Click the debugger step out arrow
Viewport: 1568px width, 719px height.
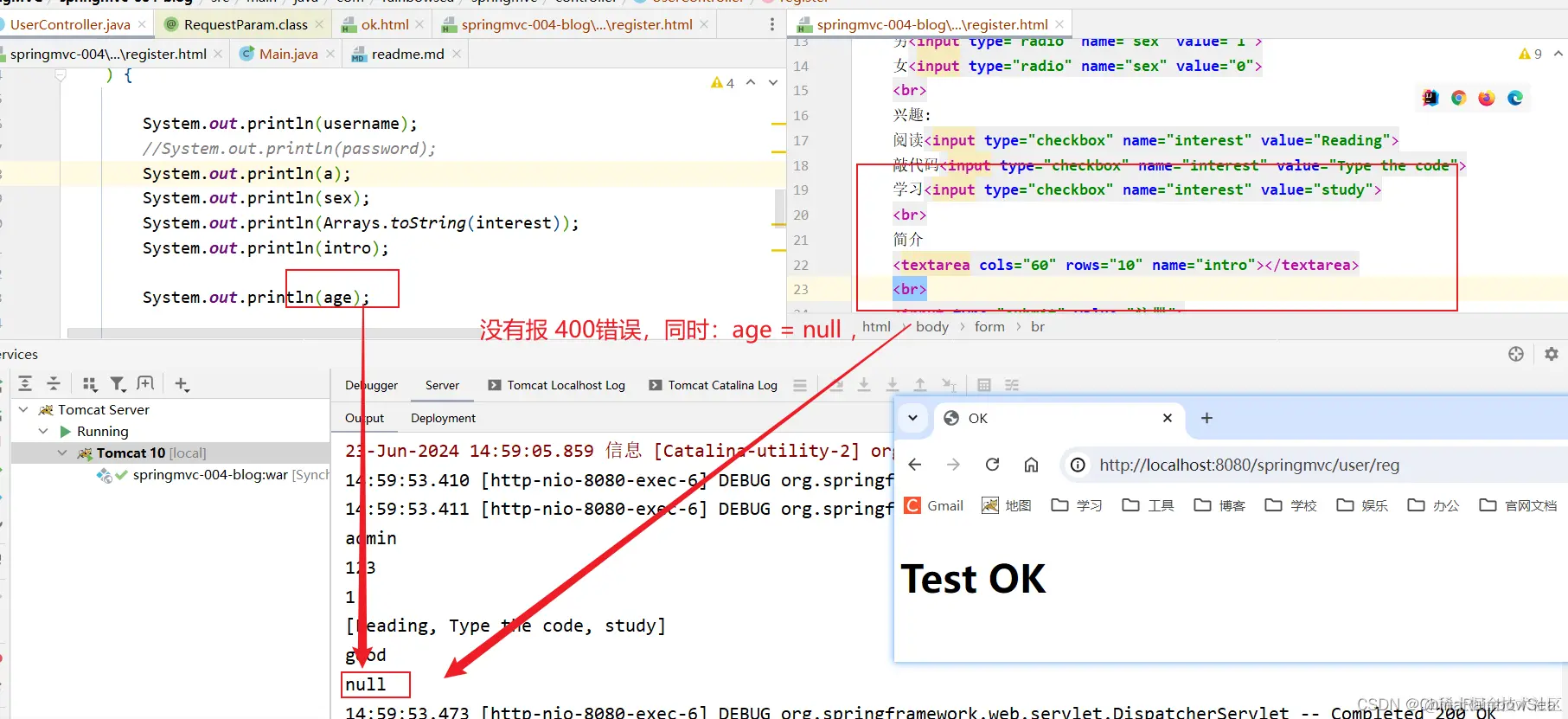click(920, 385)
